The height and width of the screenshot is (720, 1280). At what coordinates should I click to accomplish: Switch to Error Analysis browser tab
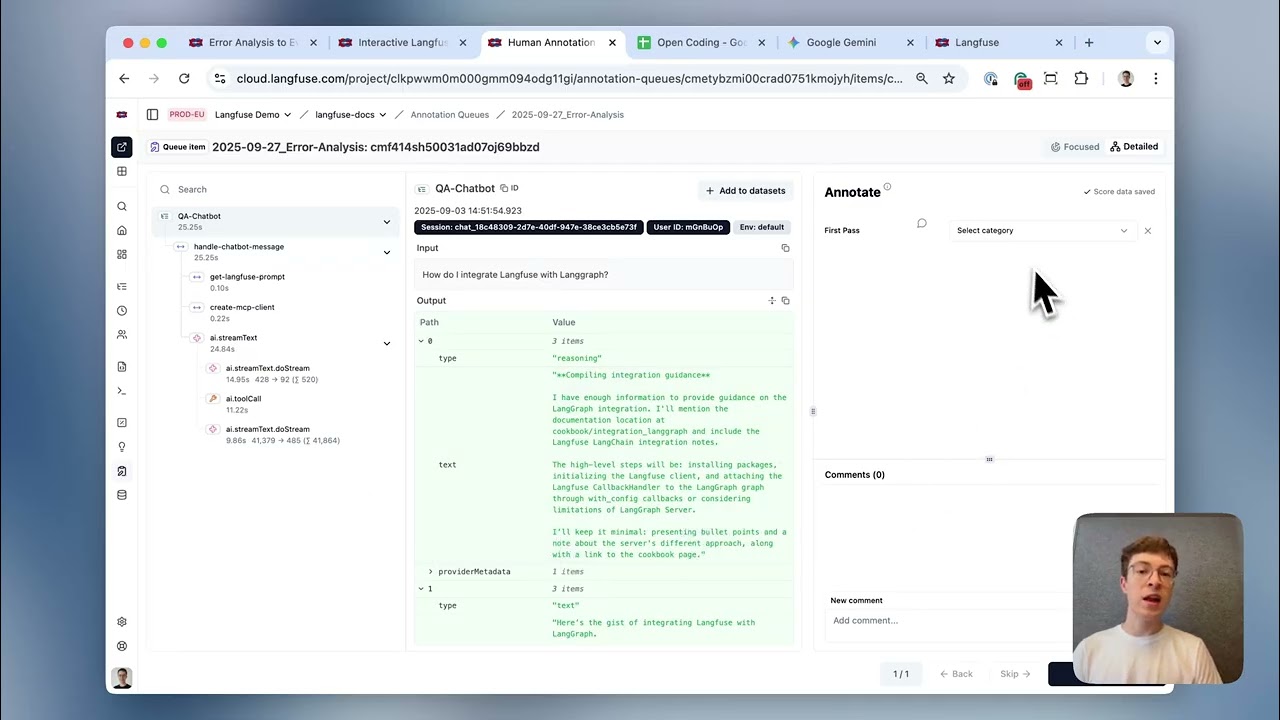tap(253, 43)
